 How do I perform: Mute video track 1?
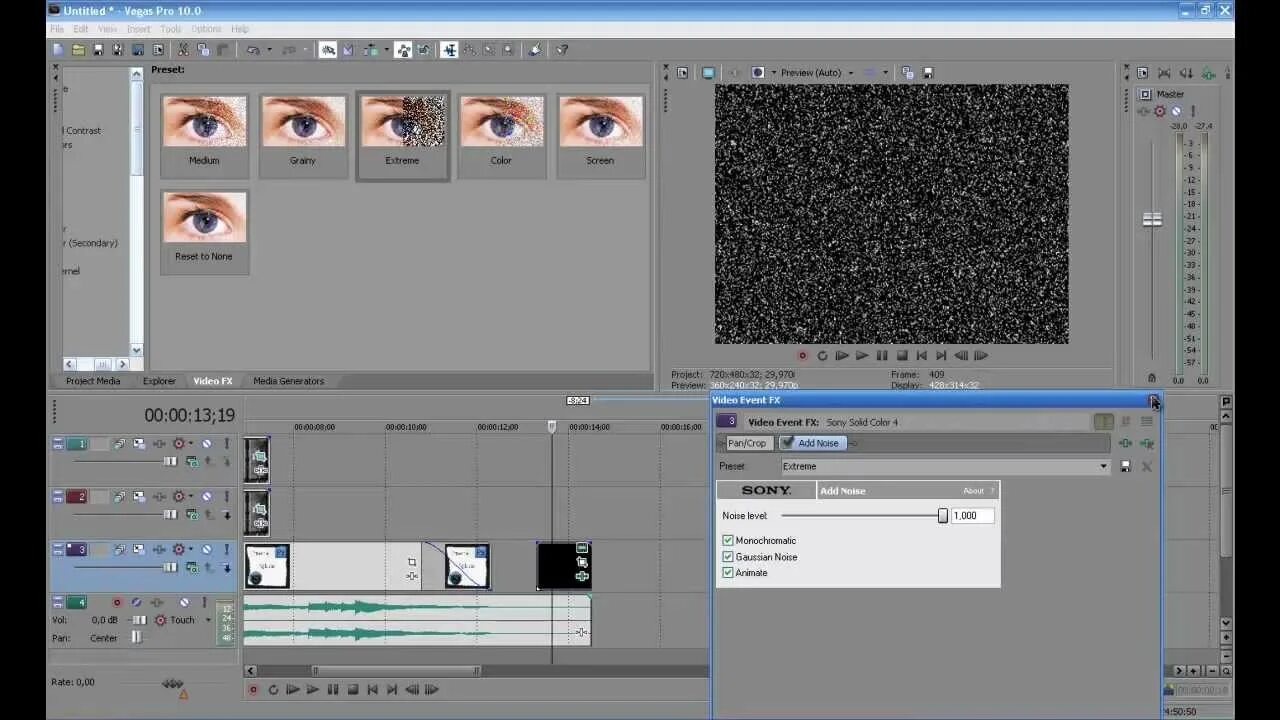207,444
